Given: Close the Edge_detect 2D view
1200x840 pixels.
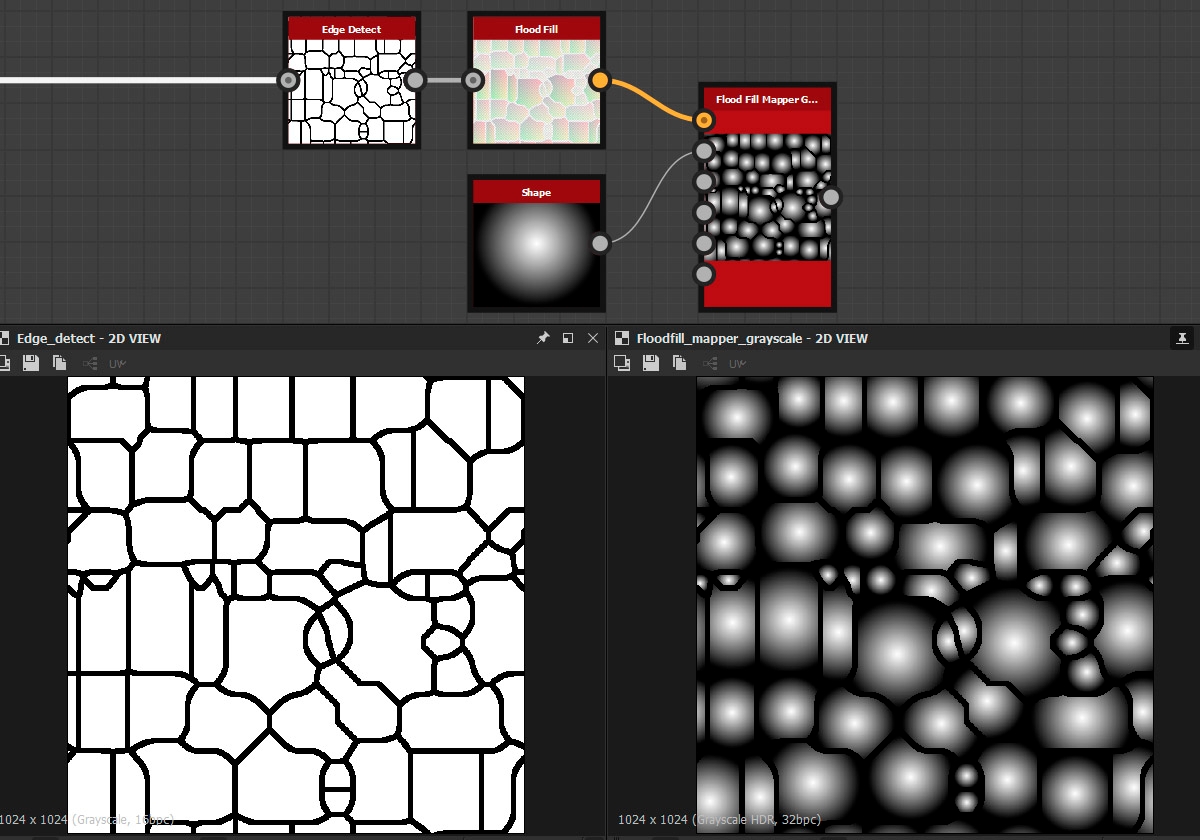Looking at the screenshot, I should [x=590, y=338].
